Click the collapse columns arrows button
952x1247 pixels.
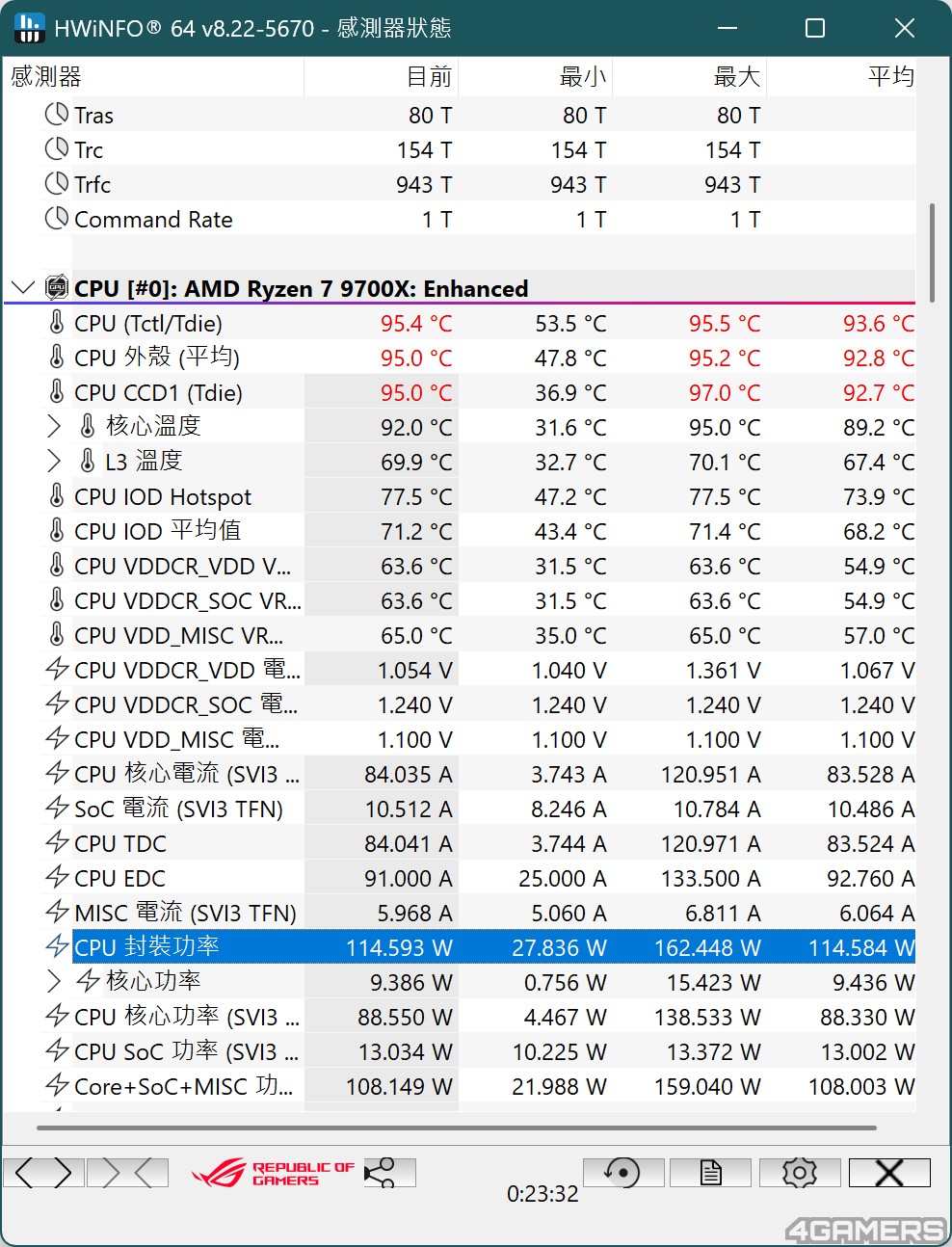[127, 1172]
